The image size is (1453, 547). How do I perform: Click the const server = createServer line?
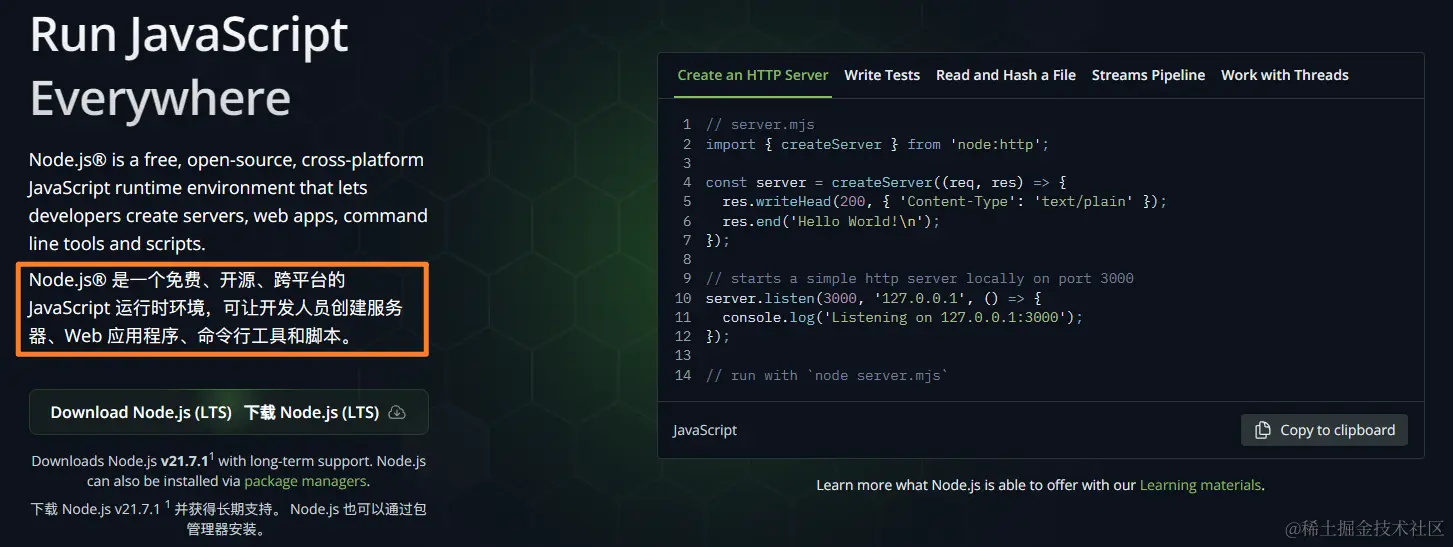[887, 182]
